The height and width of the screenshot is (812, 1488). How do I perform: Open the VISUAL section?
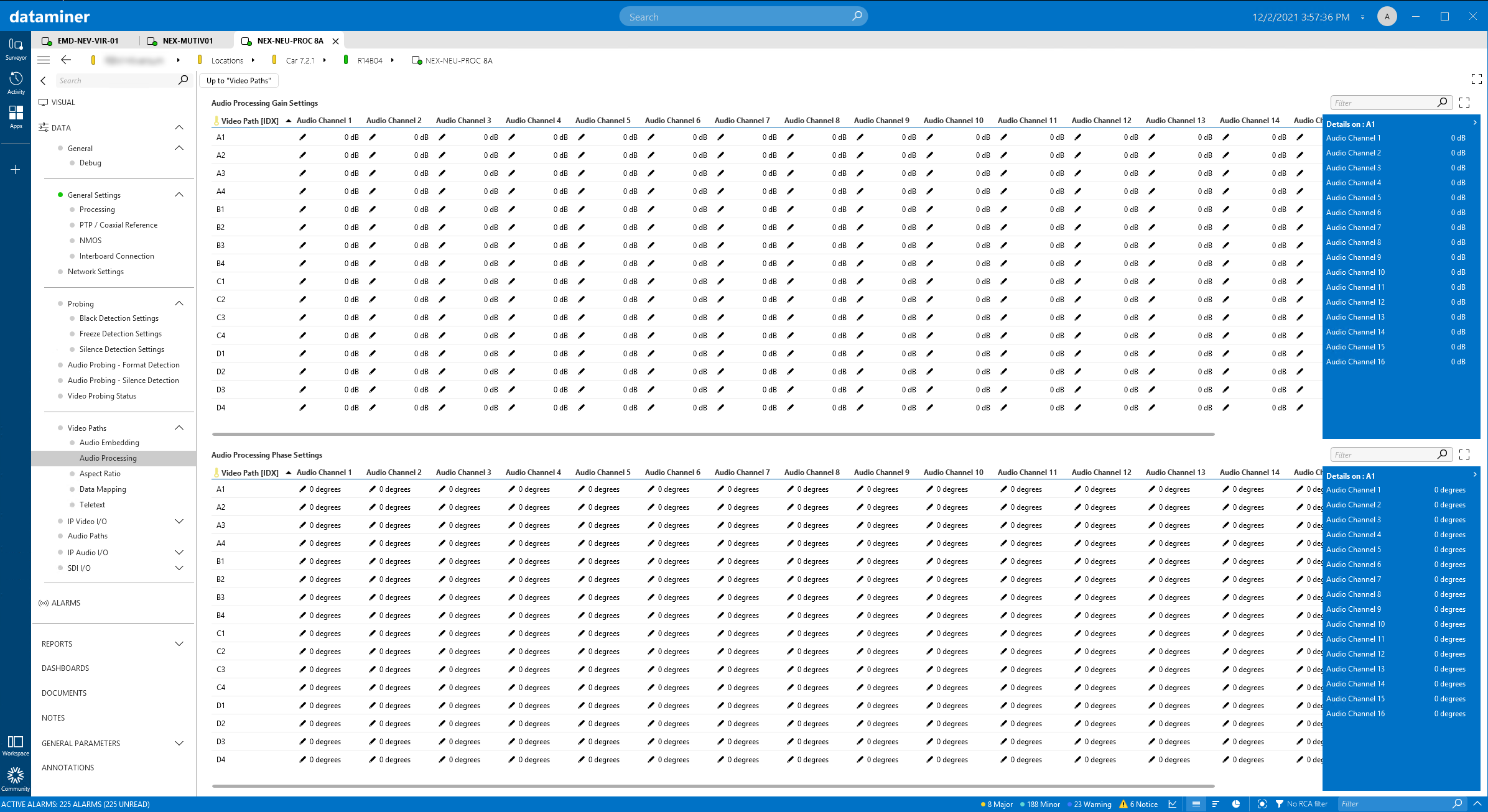pyautogui.click(x=63, y=102)
